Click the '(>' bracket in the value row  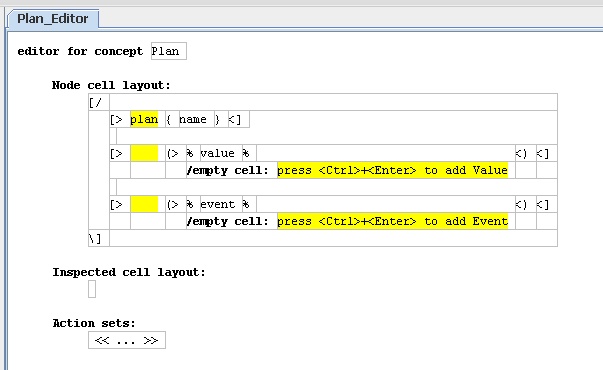coord(173,153)
